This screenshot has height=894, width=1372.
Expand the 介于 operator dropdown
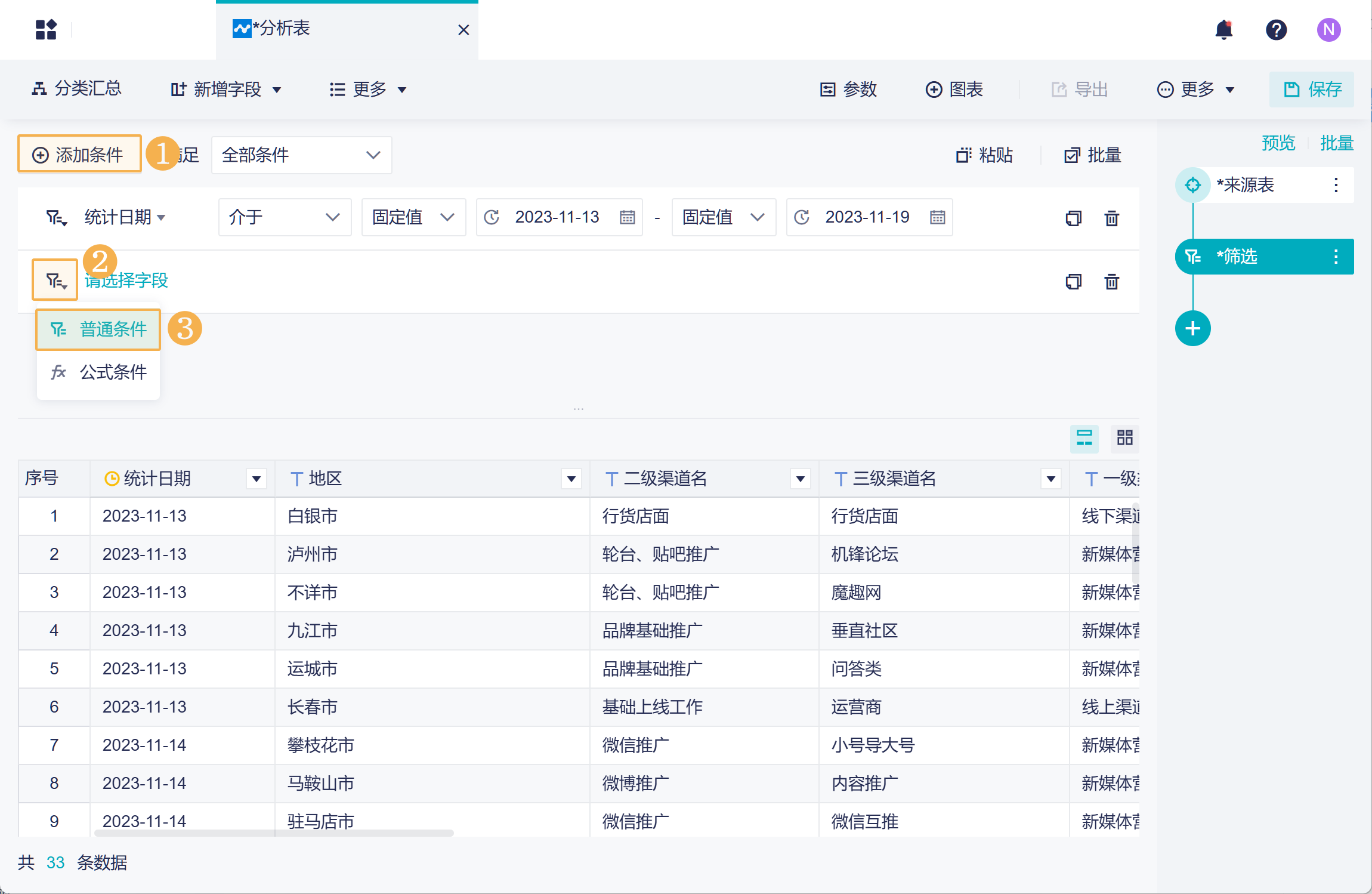[x=285, y=217]
